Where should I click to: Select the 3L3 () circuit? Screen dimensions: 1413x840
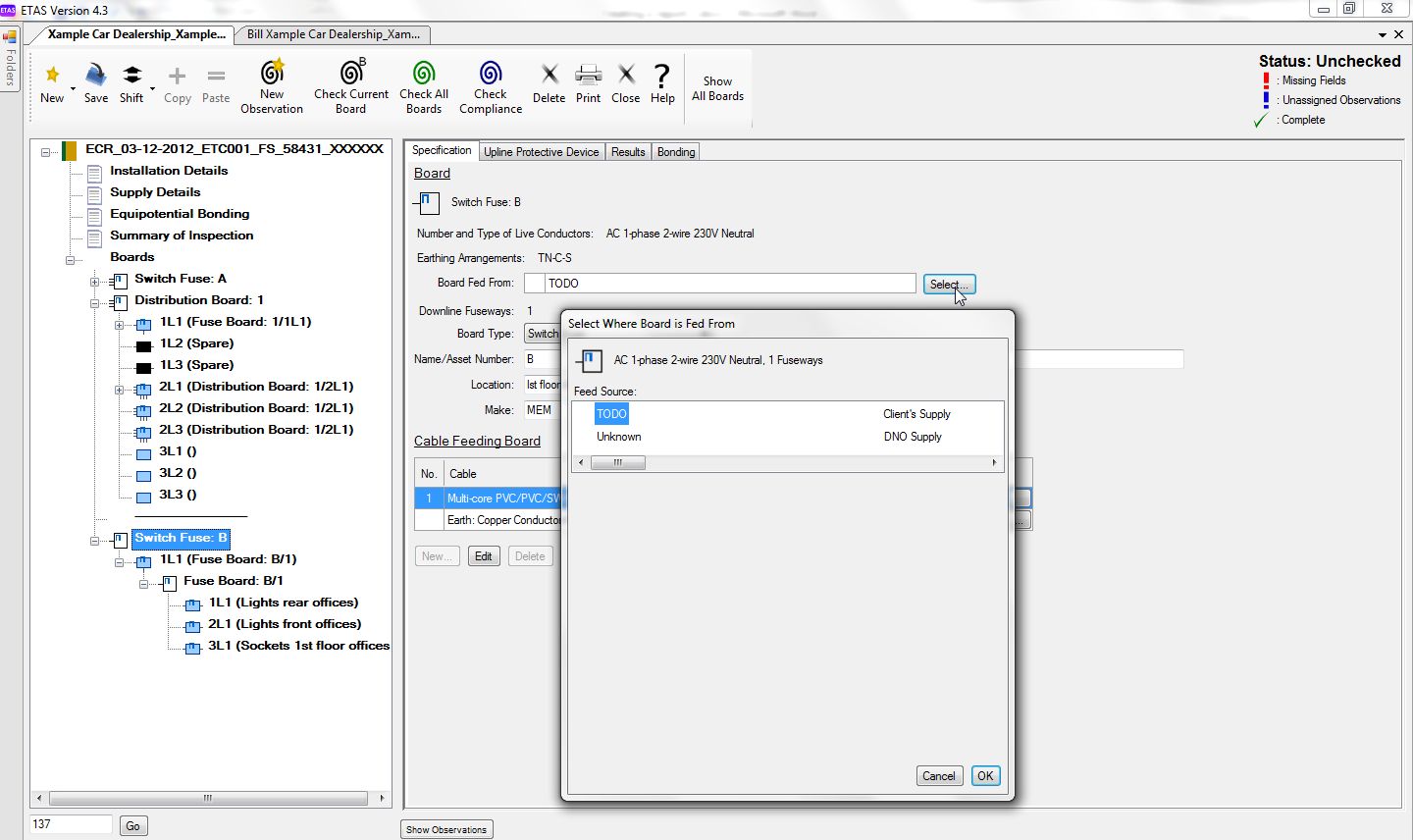178,495
